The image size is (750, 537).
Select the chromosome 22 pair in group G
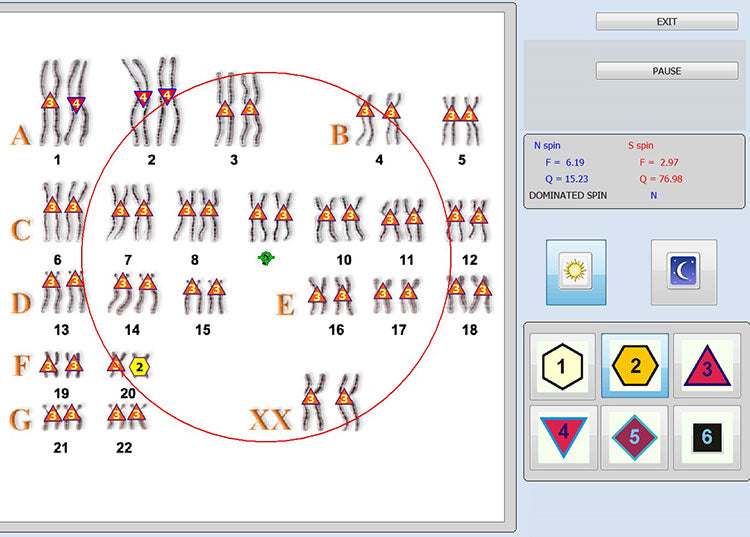(126, 413)
